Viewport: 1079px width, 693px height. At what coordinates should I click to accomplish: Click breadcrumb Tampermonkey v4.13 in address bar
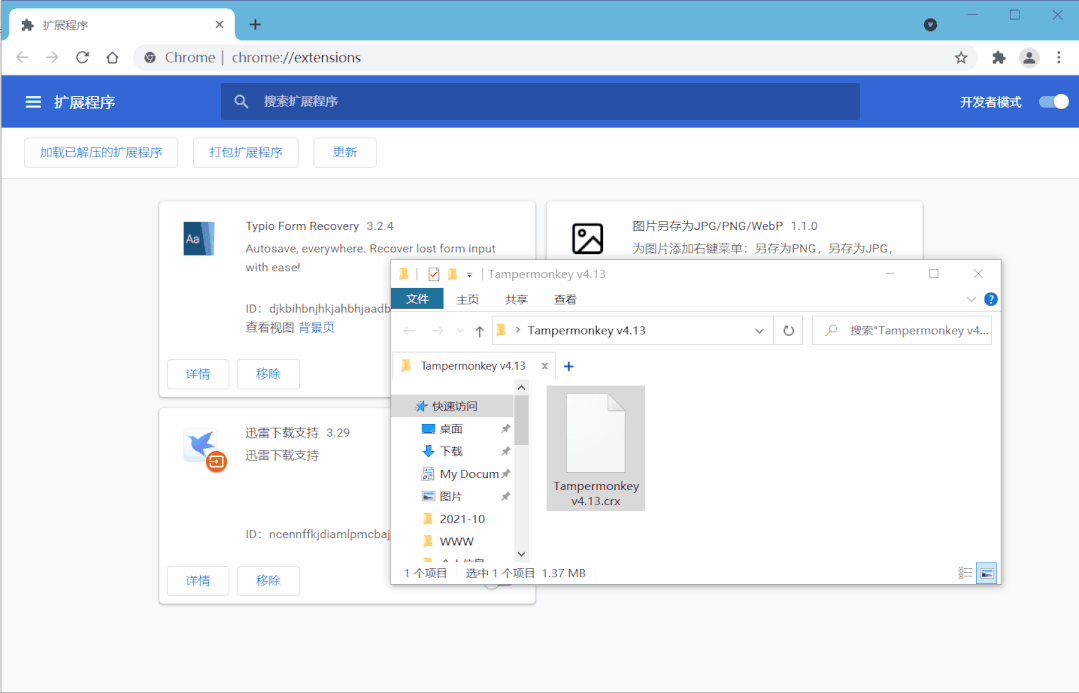[586, 331]
